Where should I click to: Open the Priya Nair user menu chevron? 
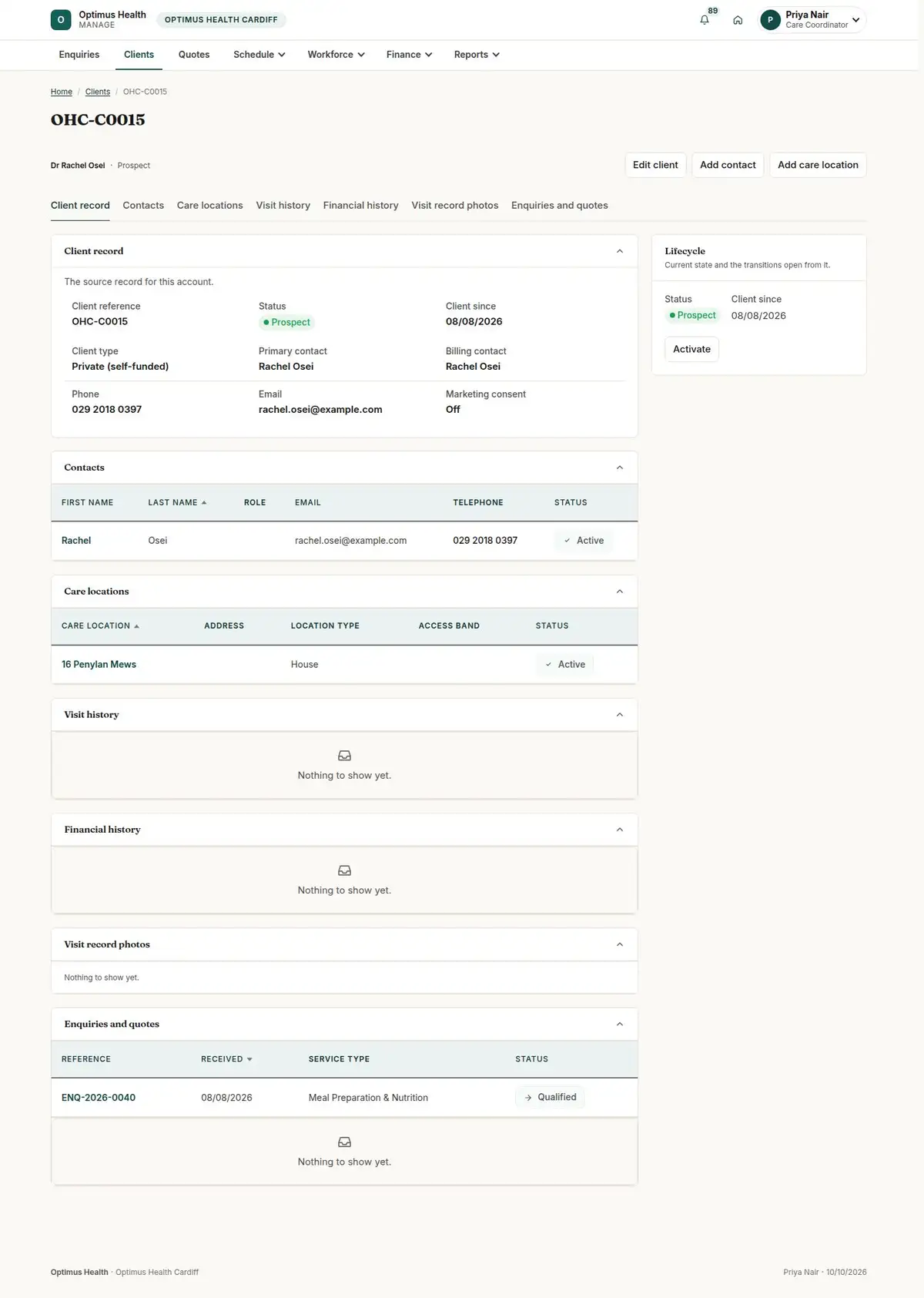point(855,20)
